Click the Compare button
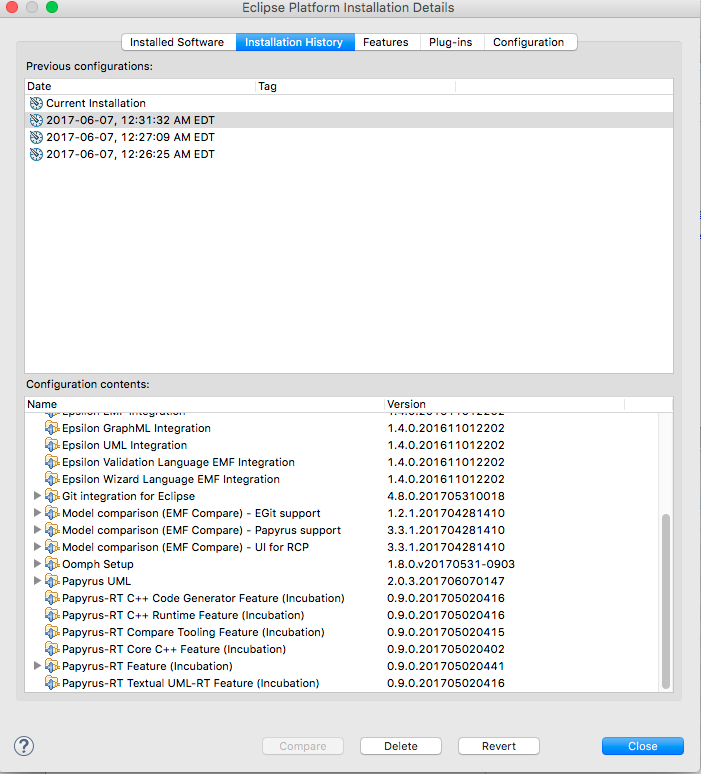This screenshot has height=774, width=701. coord(303,746)
